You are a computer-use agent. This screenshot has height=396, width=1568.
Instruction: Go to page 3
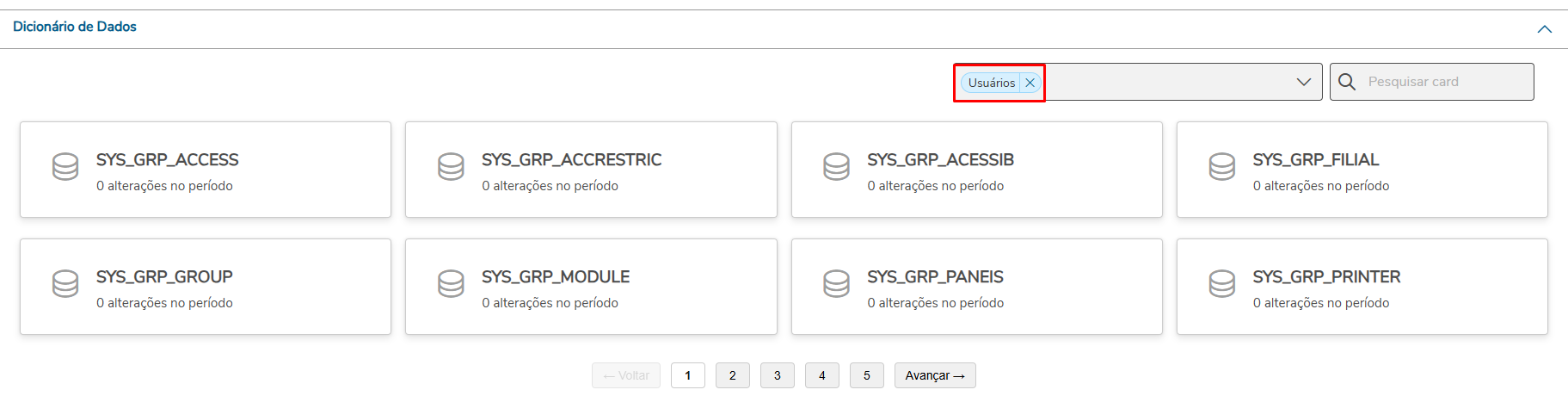(x=778, y=375)
